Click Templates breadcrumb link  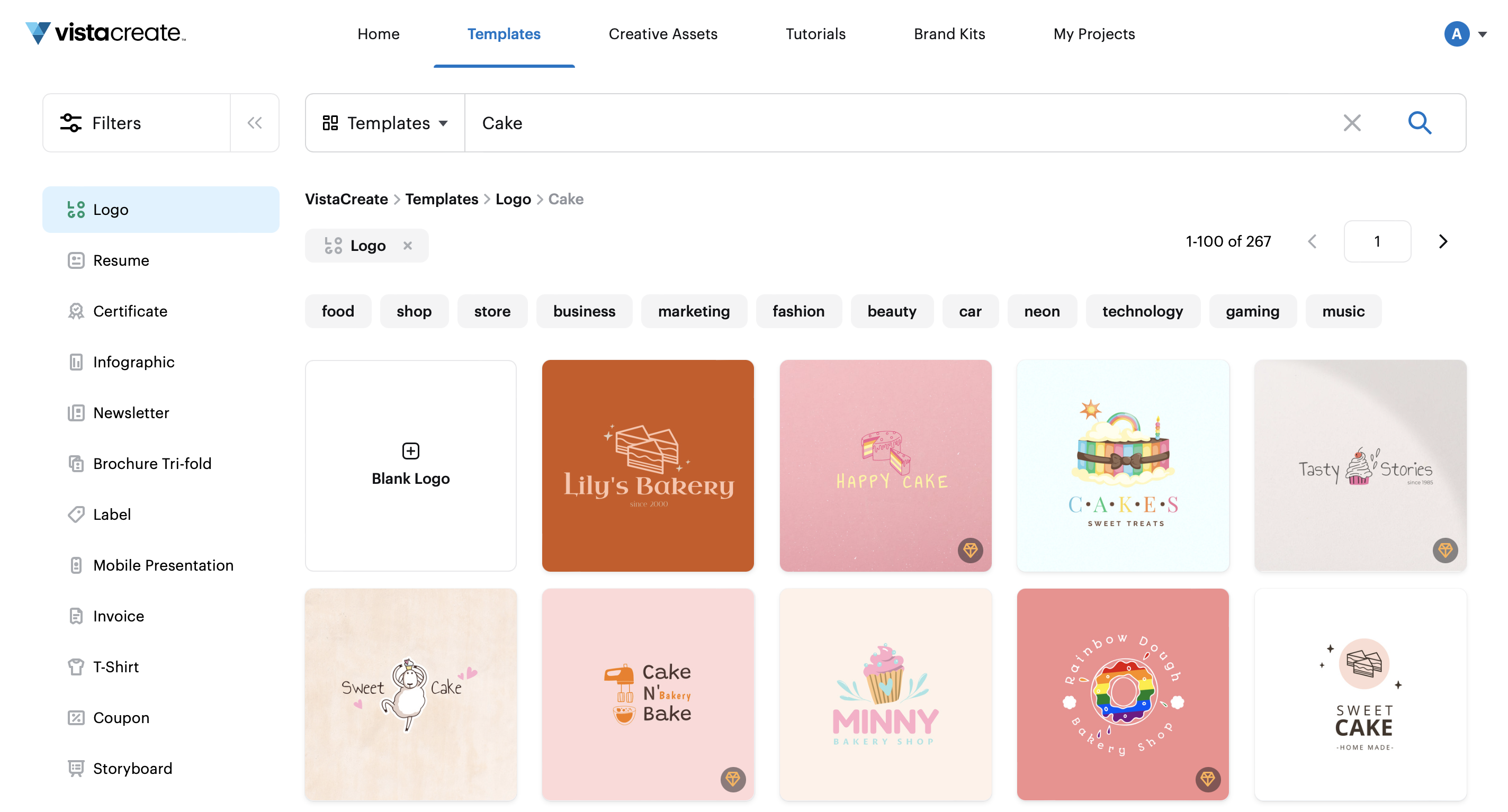(442, 199)
